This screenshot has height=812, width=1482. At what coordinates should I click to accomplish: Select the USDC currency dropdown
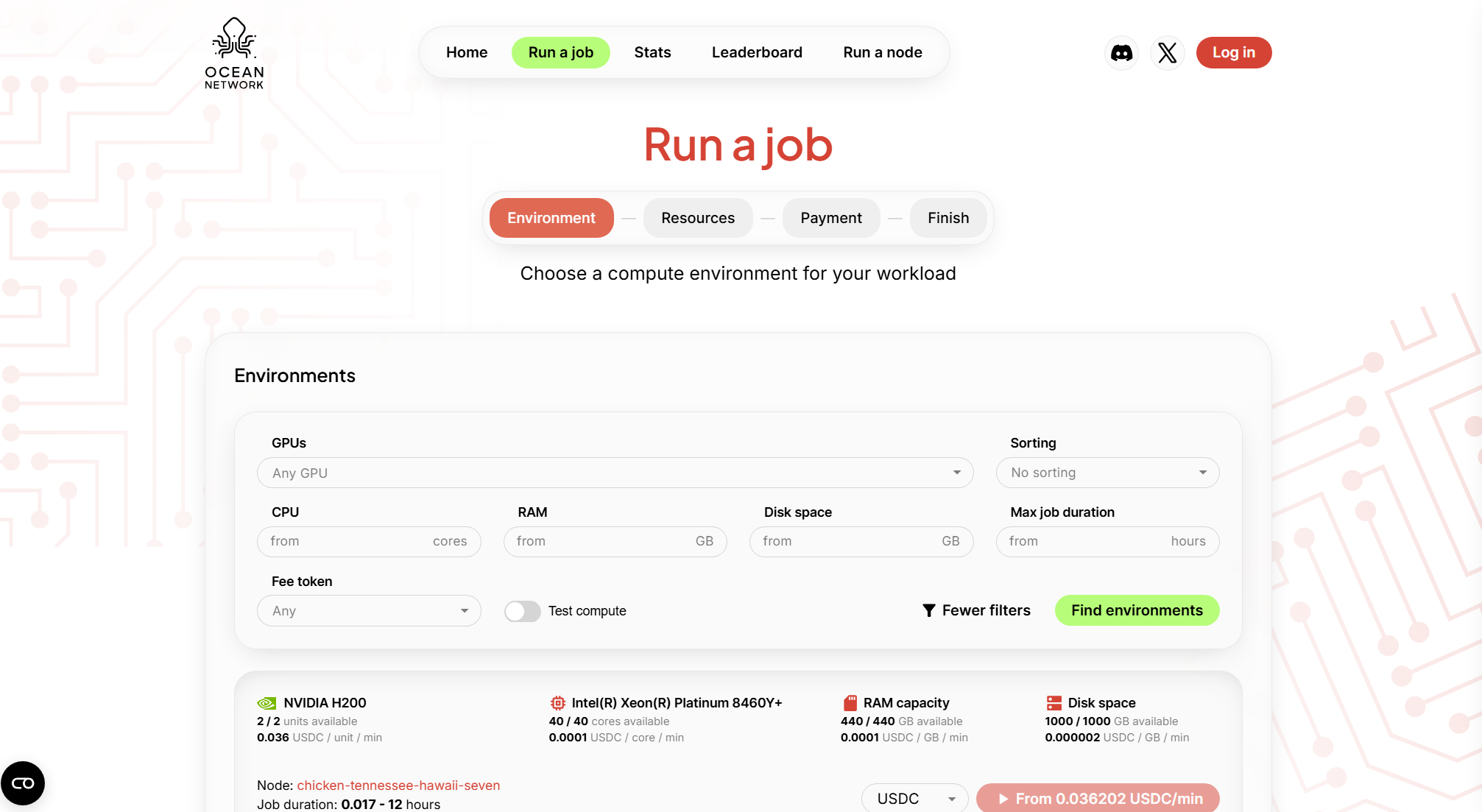click(x=914, y=799)
